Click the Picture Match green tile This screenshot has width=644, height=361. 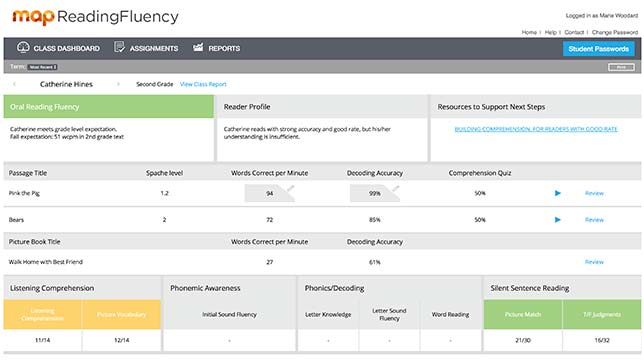523,315
